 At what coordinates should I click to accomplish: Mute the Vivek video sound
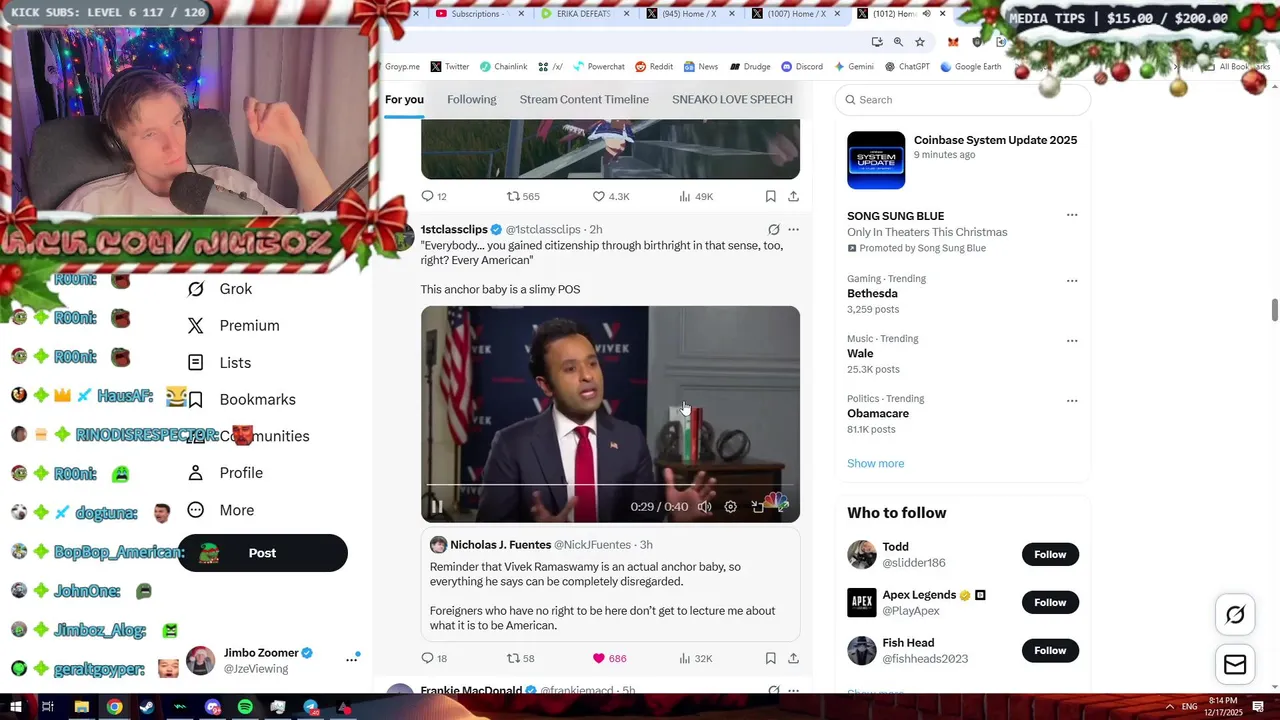pos(704,507)
